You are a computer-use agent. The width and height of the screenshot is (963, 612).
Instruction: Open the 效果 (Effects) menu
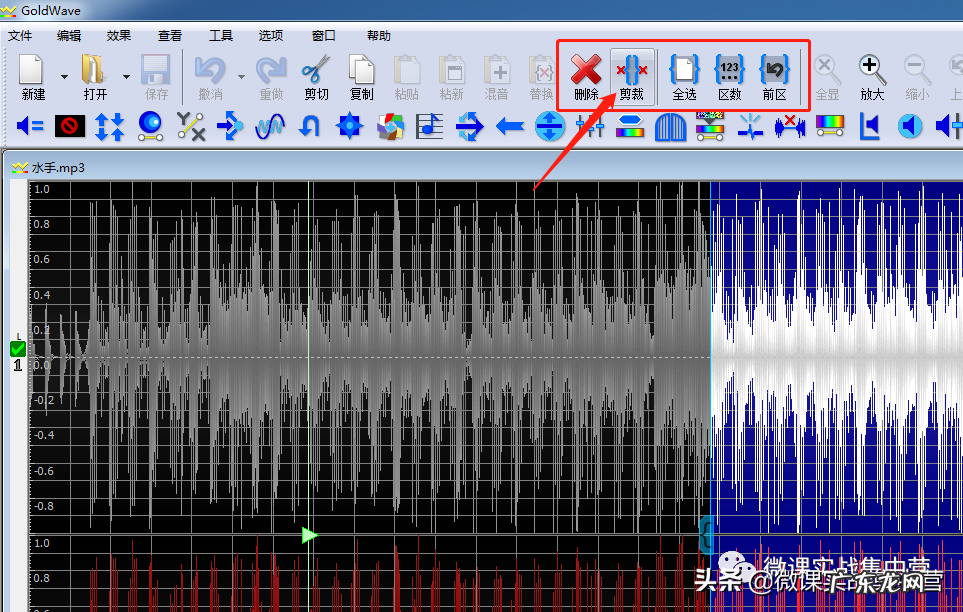coord(119,36)
